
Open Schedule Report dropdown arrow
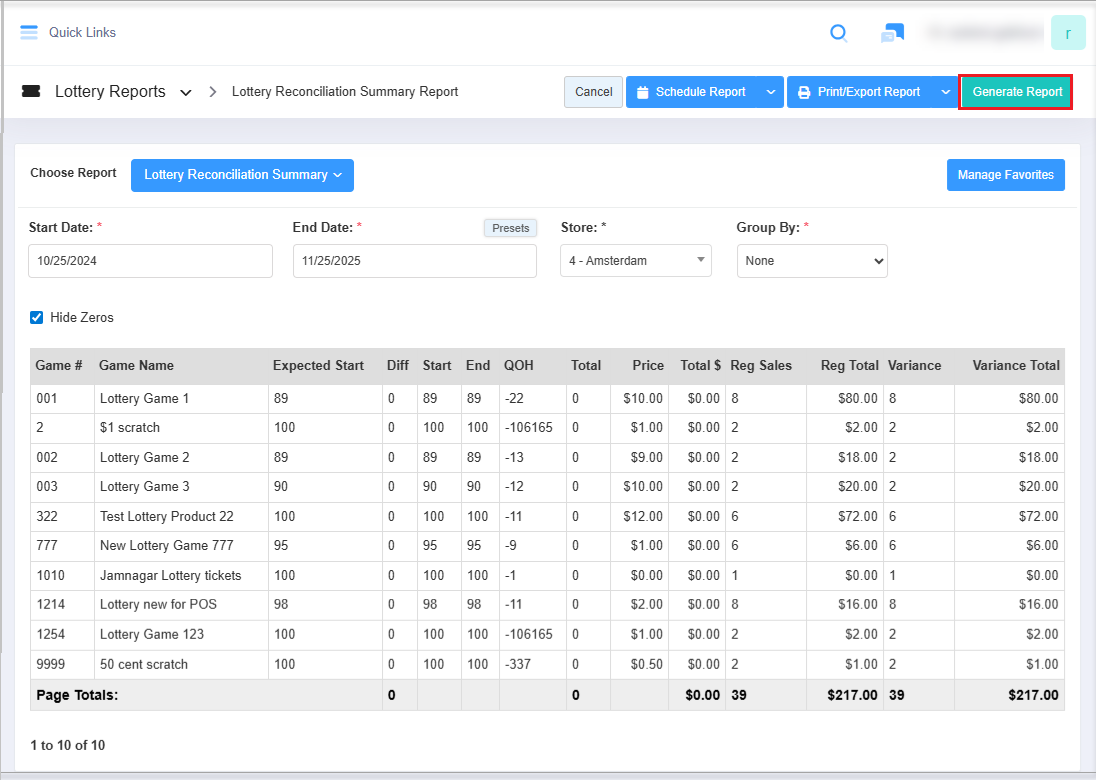click(770, 92)
